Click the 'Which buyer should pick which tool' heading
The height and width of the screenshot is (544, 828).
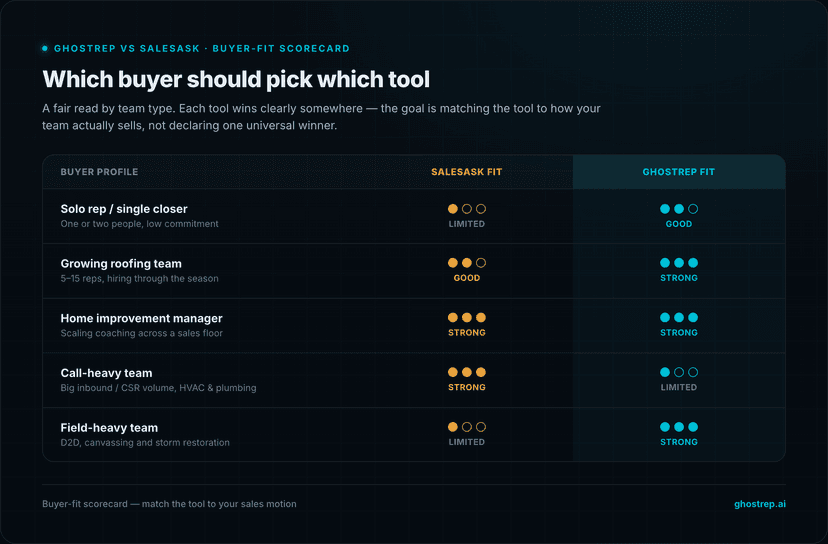click(236, 79)
